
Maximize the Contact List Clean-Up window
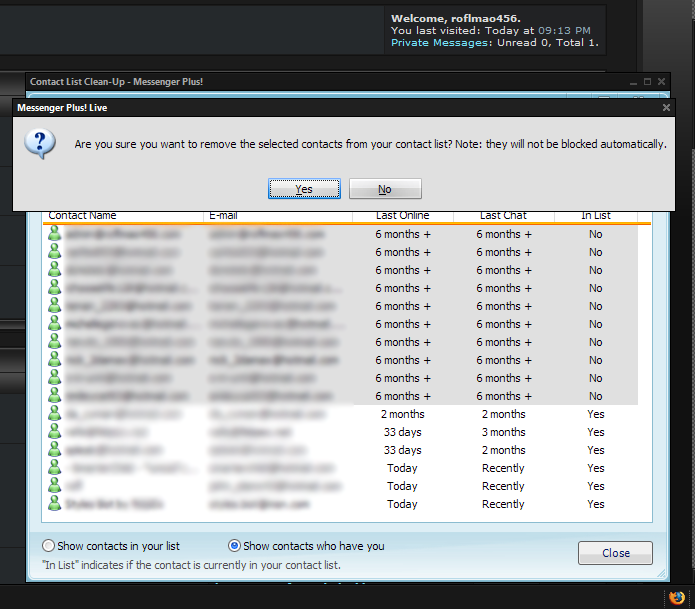647,82
